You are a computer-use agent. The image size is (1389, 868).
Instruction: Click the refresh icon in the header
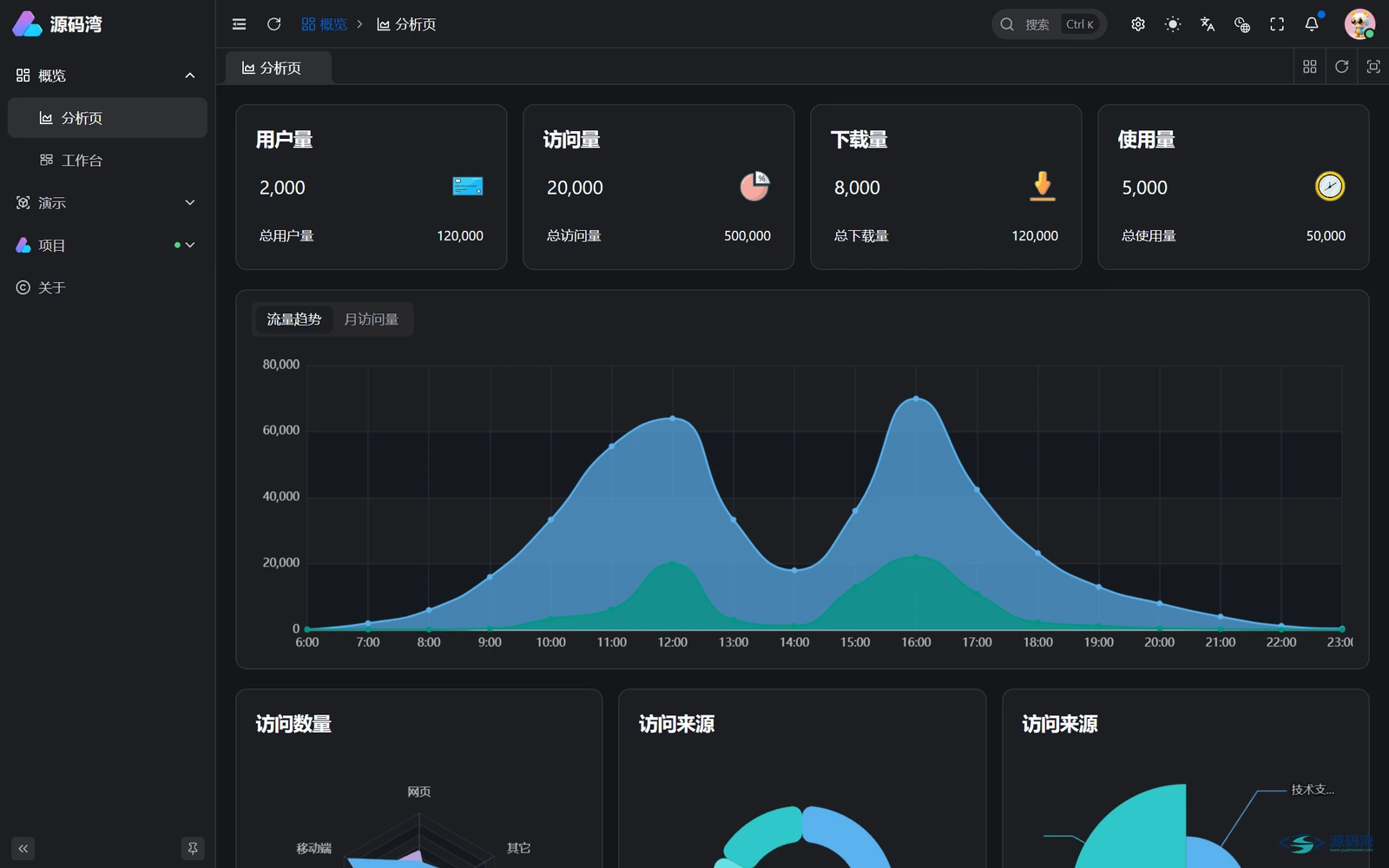[274, 24]
